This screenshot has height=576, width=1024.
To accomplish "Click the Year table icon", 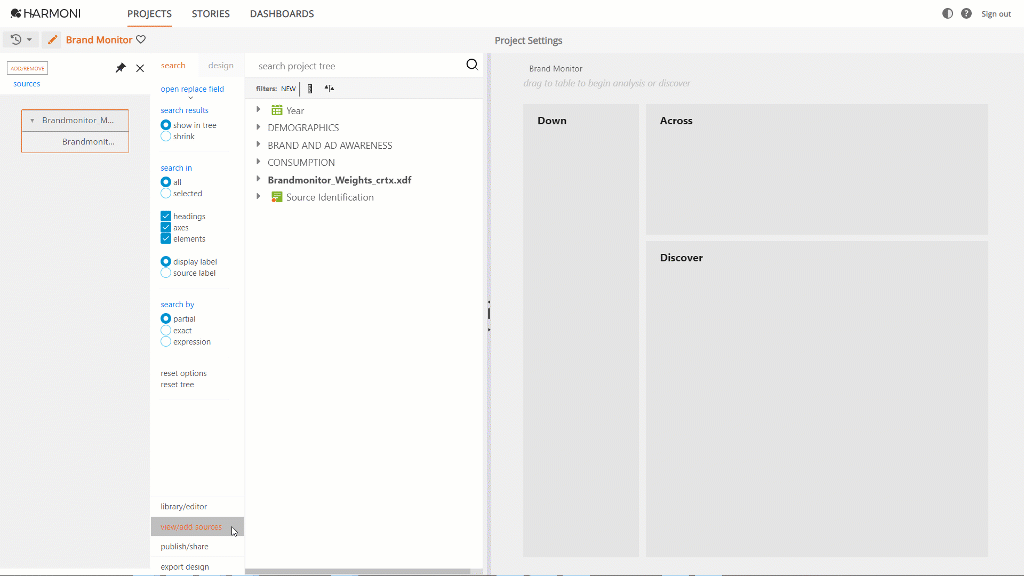I will pyautogui.click(x=277, y=110).
